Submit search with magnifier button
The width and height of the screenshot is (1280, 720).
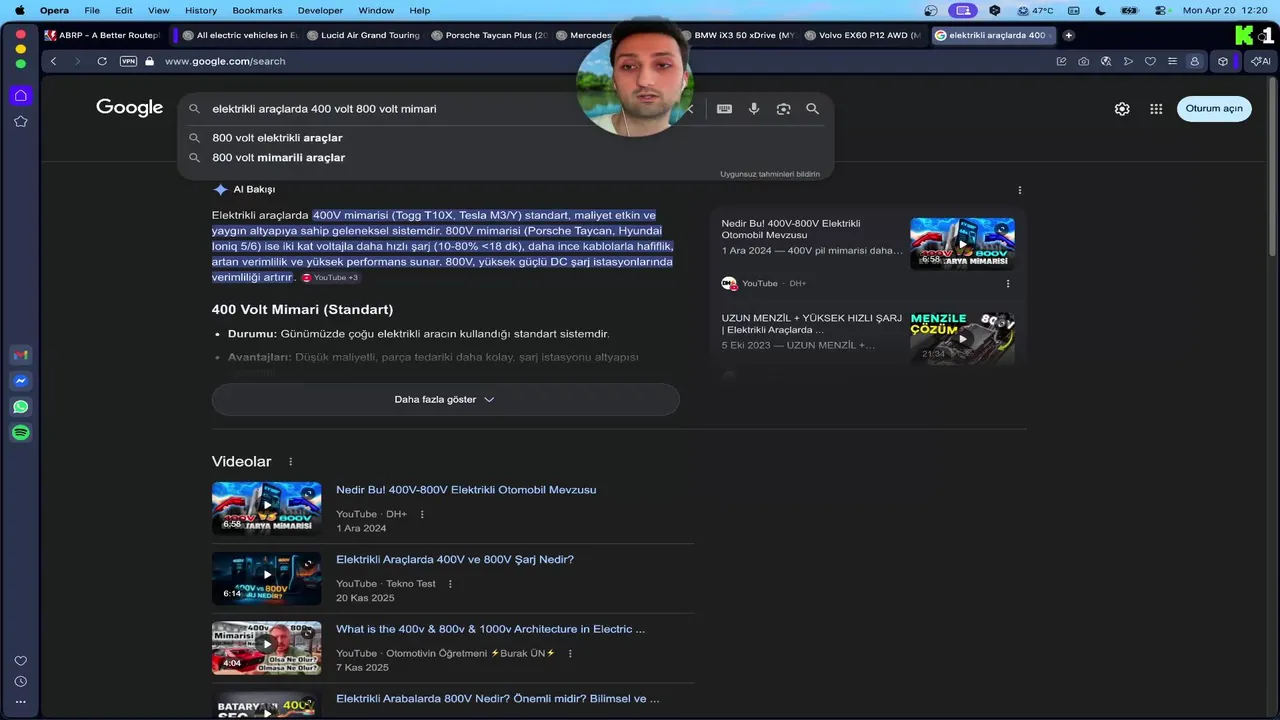click(x=812, y=109)
